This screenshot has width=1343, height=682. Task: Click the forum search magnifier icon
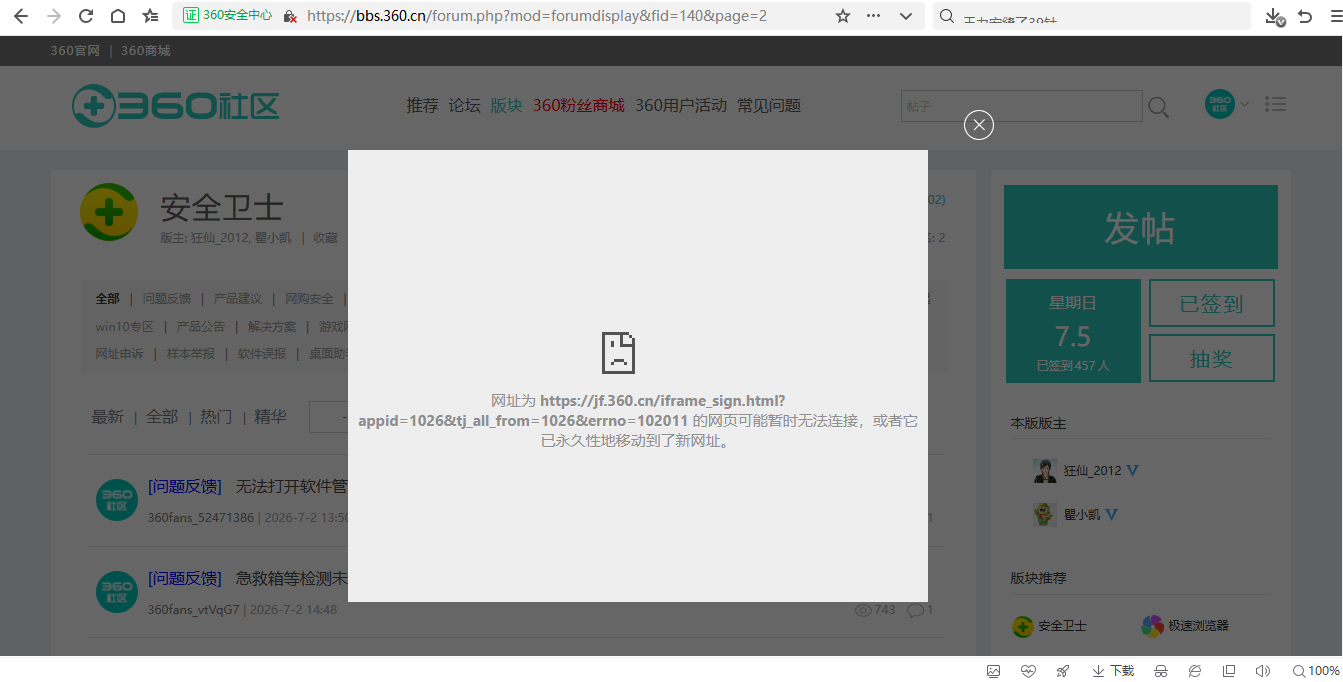click(1158, 107)
